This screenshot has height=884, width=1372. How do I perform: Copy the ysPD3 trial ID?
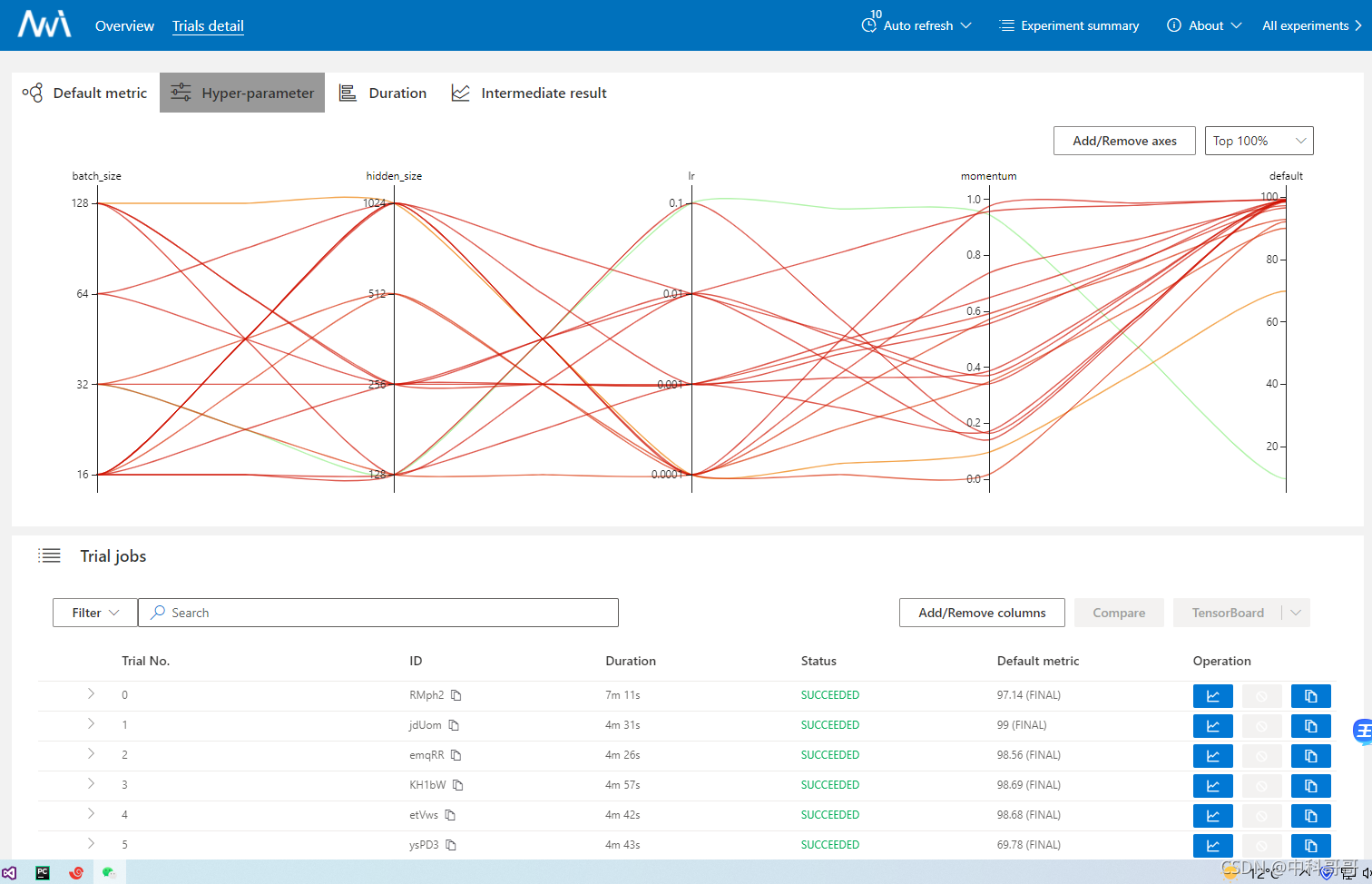click(451, 845)
